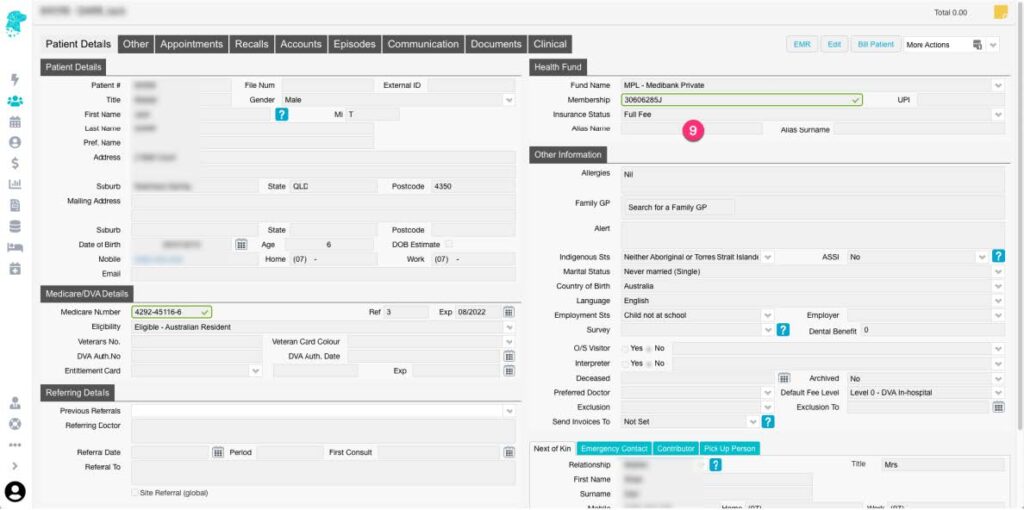Open the Date of Birth calendar picker
Image resolution: width=1024 pixels, height=510 pixels.
click(241, 244)
